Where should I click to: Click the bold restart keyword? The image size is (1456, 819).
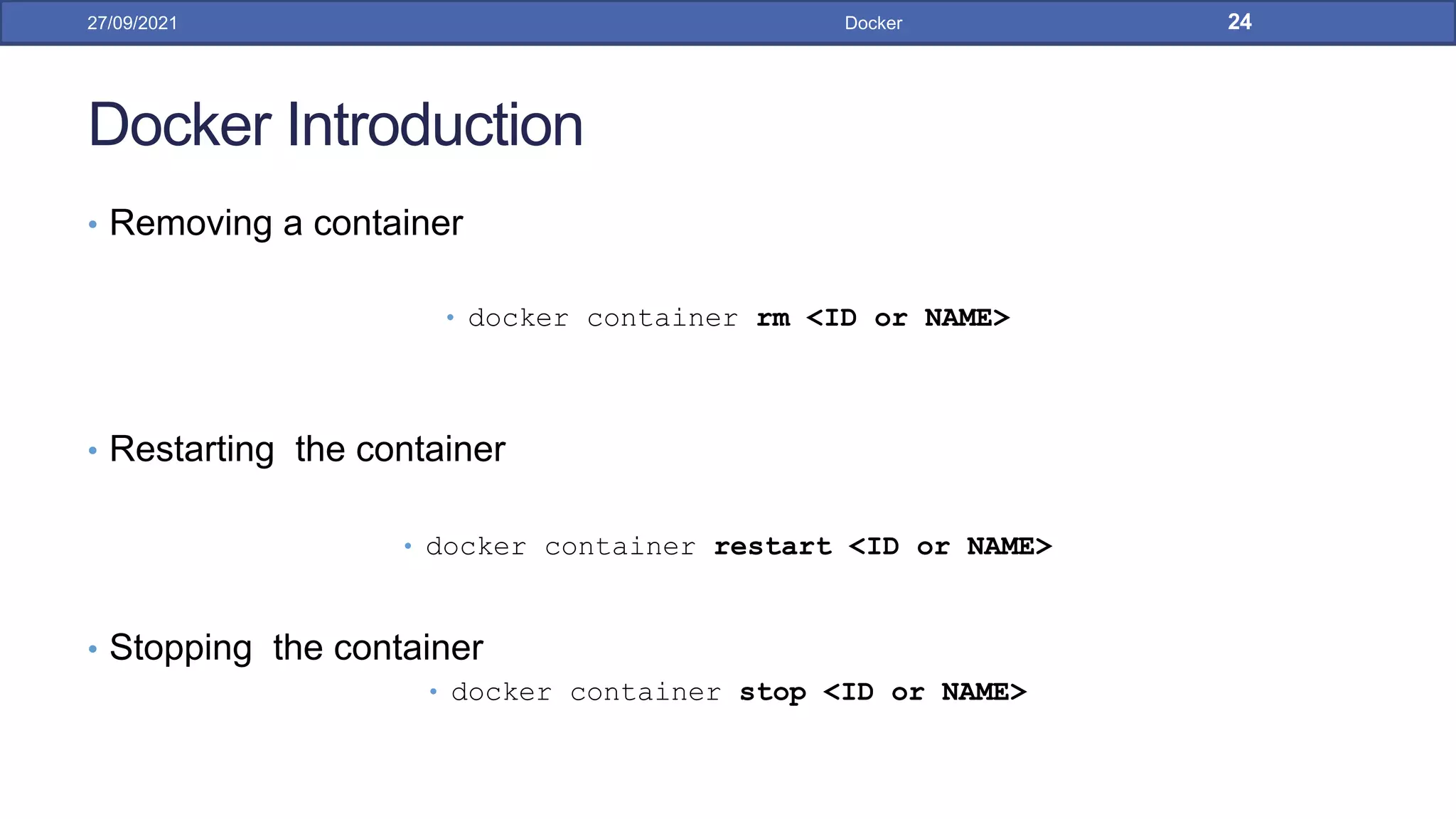773,547
